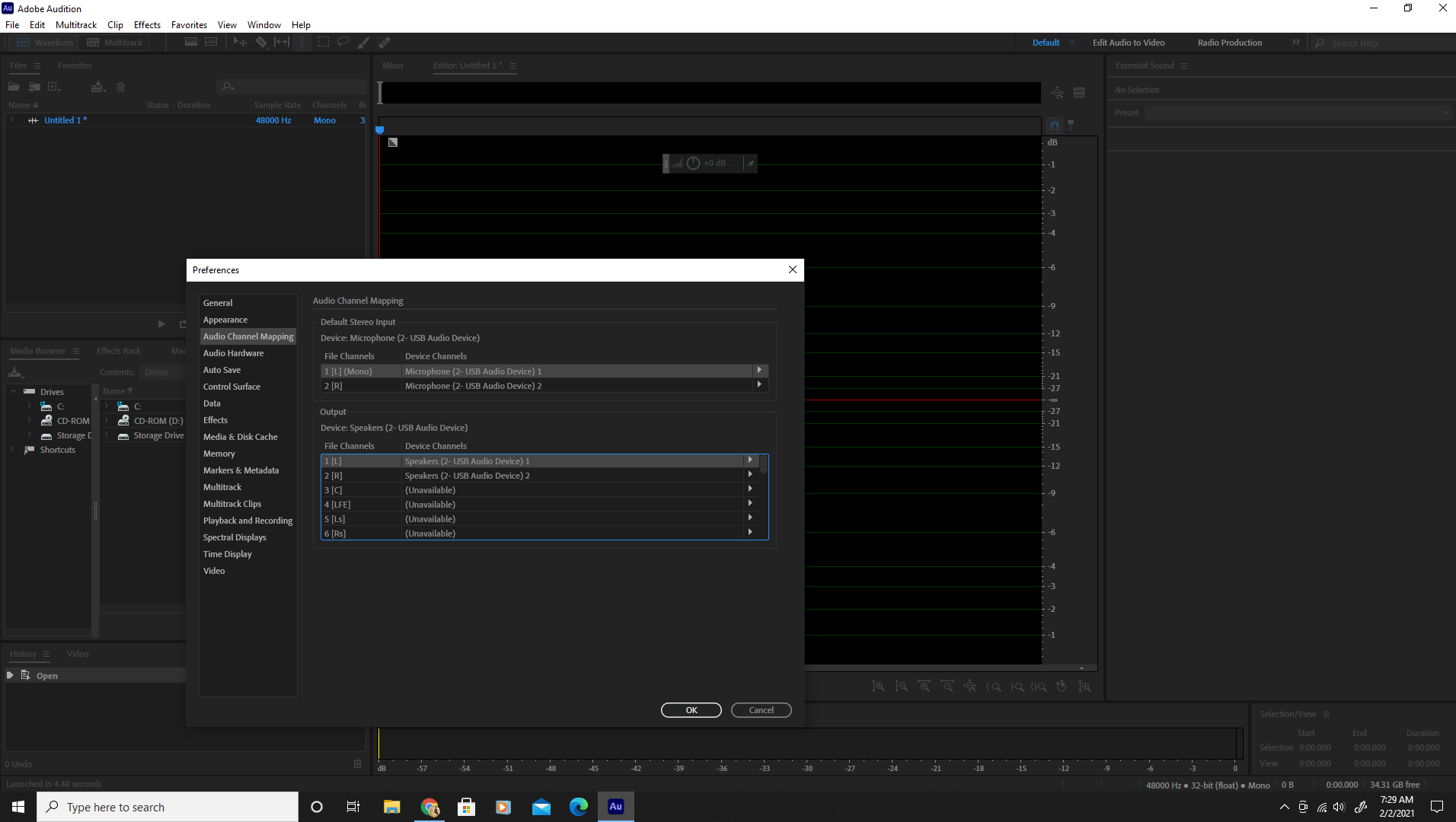Activate the Move tool
The image size is (1456, 822).
[x=240, y=43]
